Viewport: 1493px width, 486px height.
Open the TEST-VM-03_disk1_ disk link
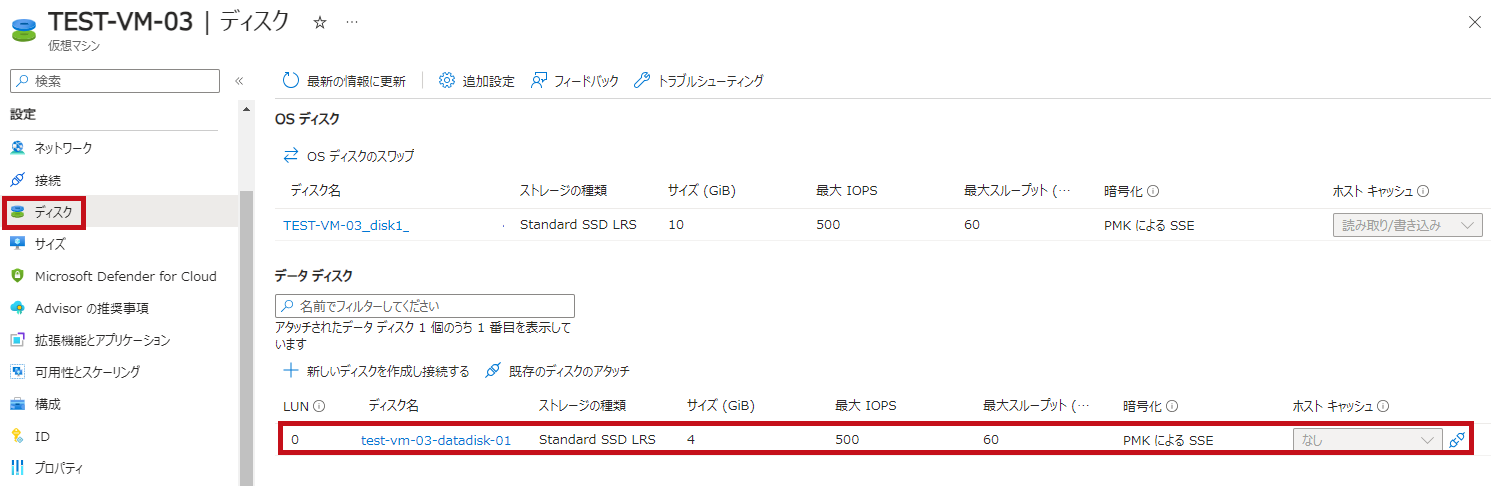coord(346,225)
